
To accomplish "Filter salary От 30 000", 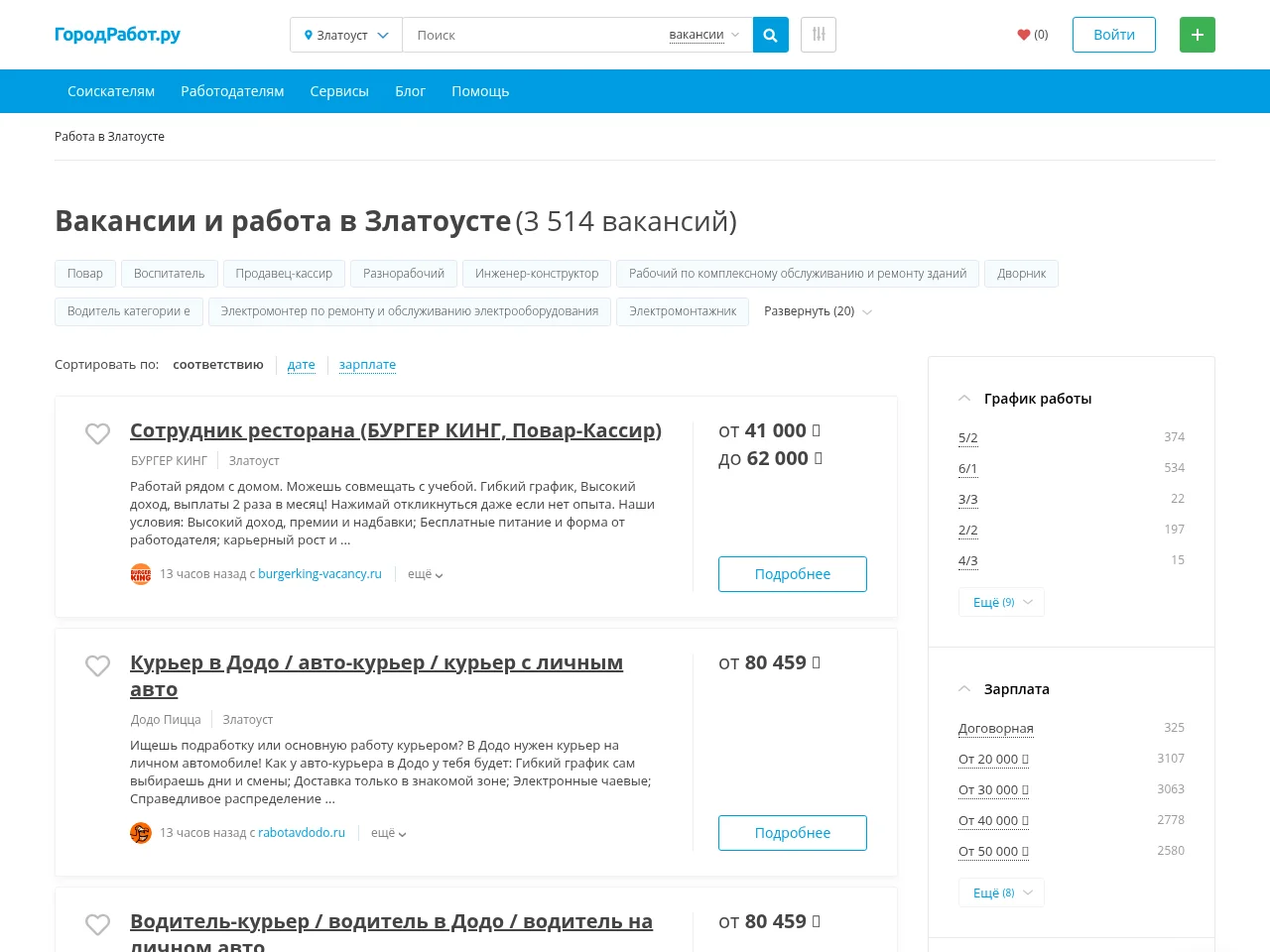I will point(993,789).
